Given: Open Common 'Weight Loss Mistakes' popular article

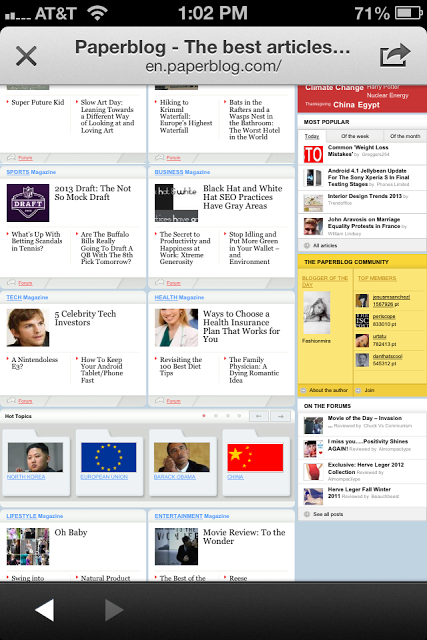Looking at the screenshot, I should point(358,151).
